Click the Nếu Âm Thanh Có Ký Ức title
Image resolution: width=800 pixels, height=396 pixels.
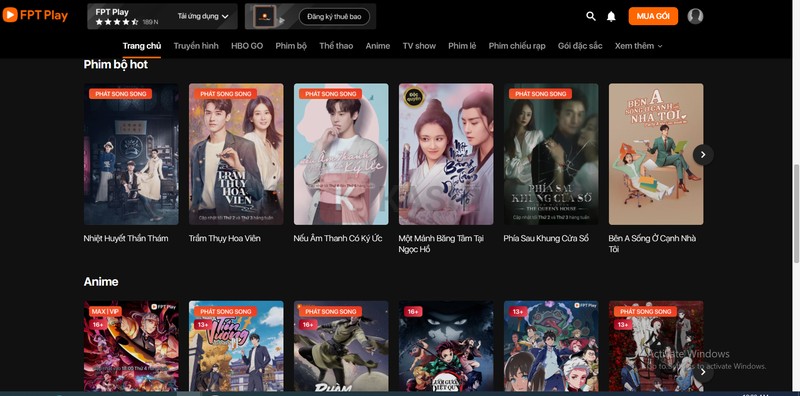tap(339, 238)
